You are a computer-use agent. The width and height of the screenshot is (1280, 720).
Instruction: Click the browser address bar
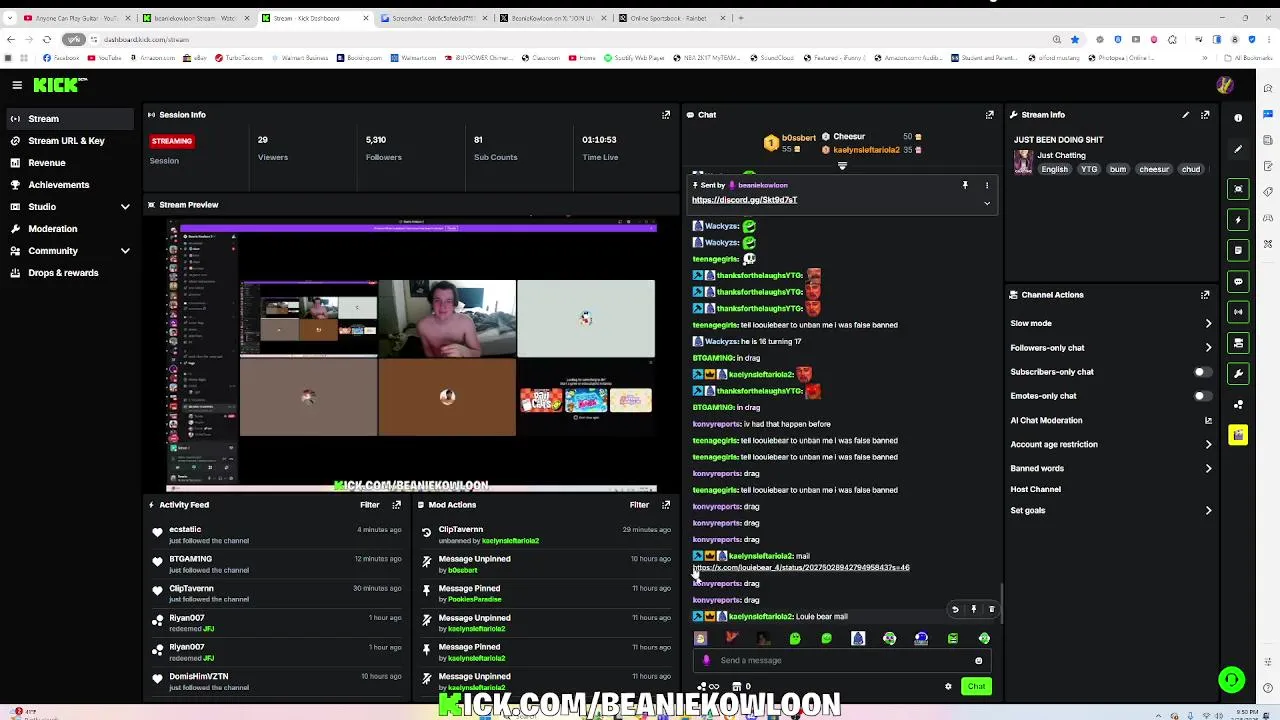pos(560,39)
